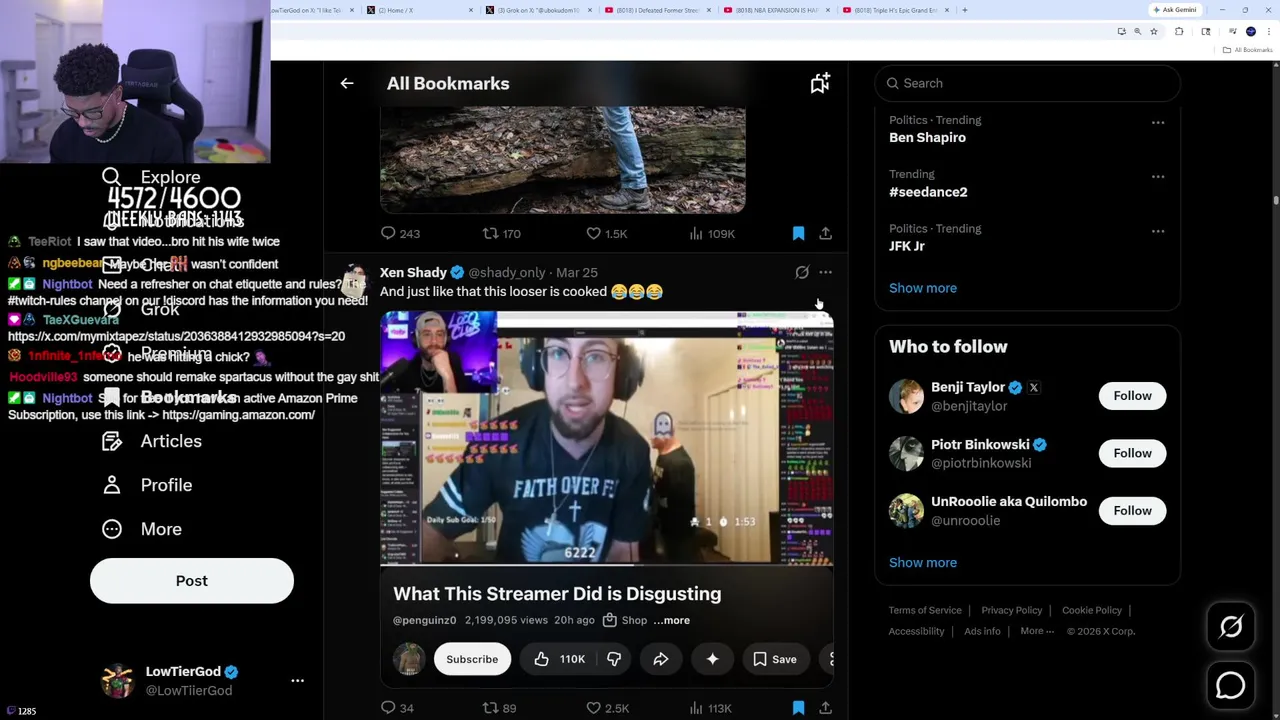Repost the post with 170 reposts
The height and width of the screenshot is (720, 1280).
[501, 234]
